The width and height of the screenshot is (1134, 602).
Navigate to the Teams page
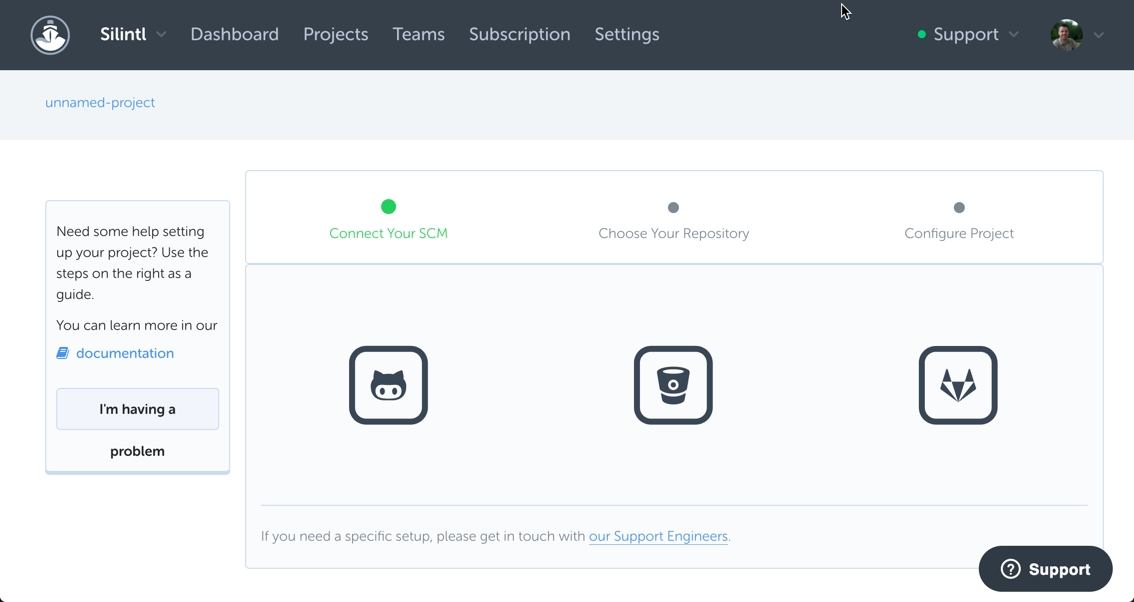coord(418,35)
